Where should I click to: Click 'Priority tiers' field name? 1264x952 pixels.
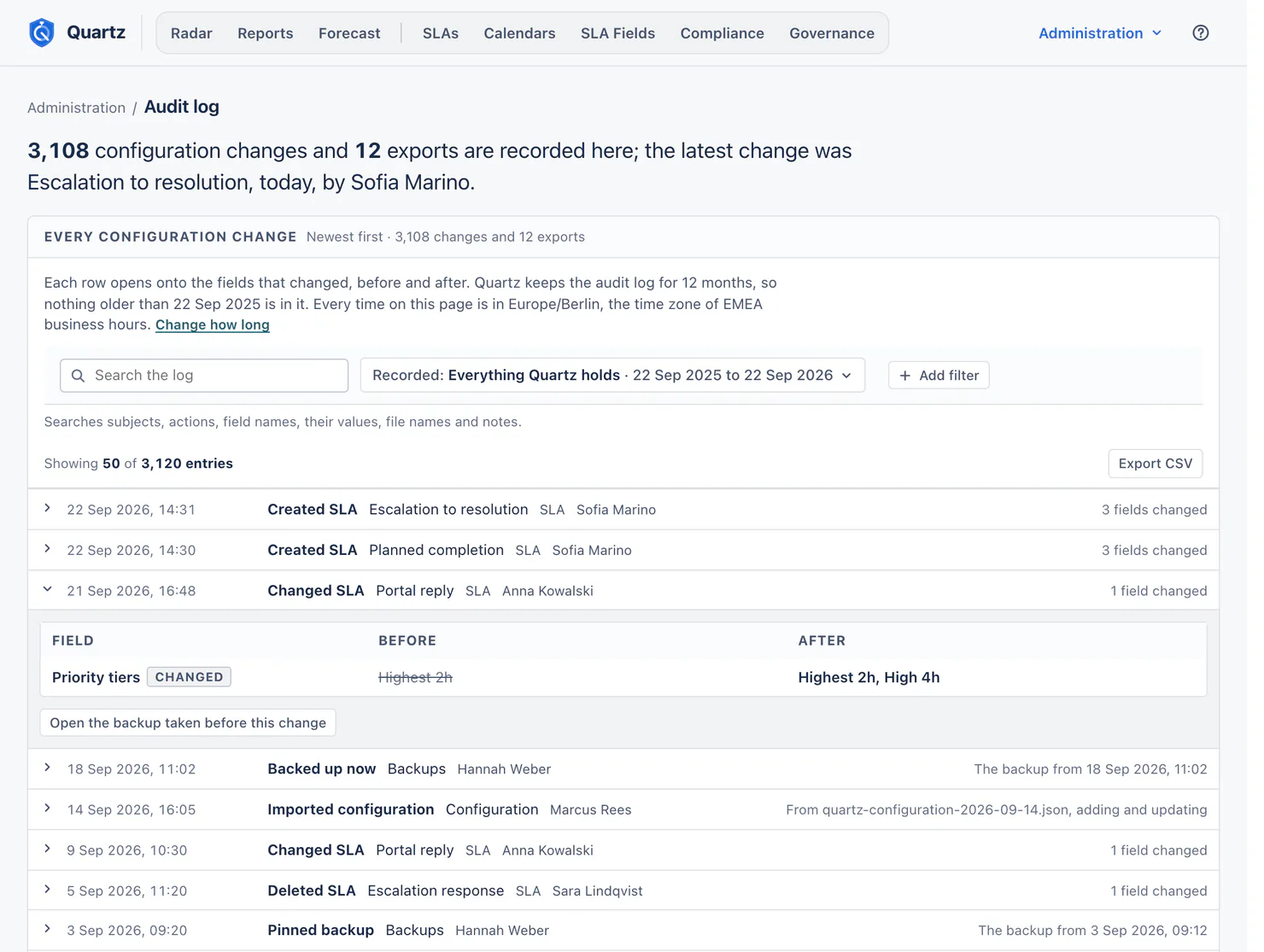pyautogui.click(x=96, y=677)
